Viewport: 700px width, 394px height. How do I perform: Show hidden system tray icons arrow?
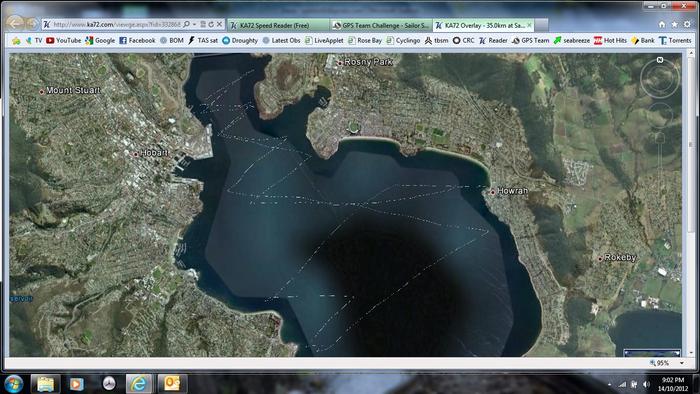[610, 384]
